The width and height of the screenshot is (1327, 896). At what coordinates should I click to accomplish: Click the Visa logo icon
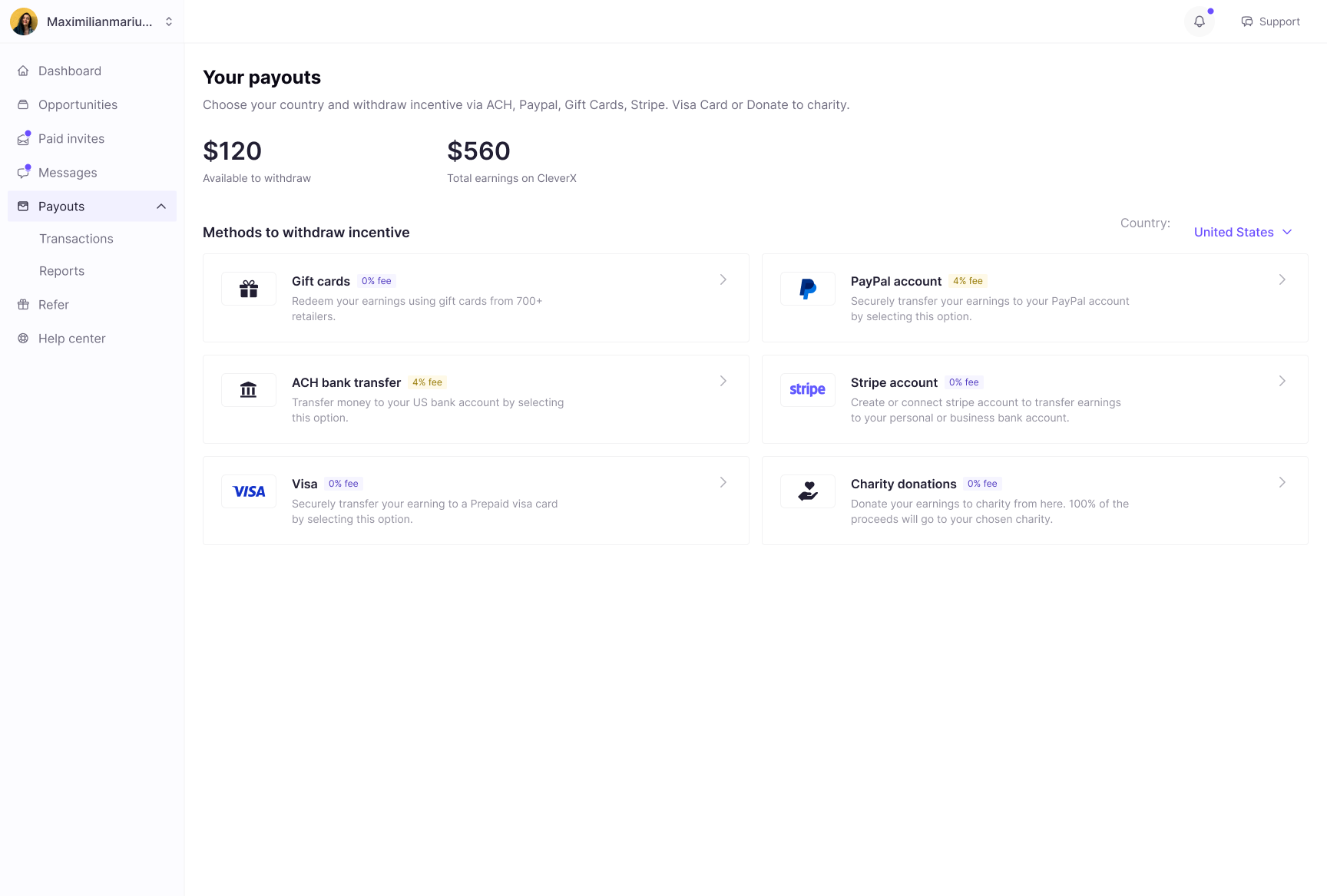point(249,491)
